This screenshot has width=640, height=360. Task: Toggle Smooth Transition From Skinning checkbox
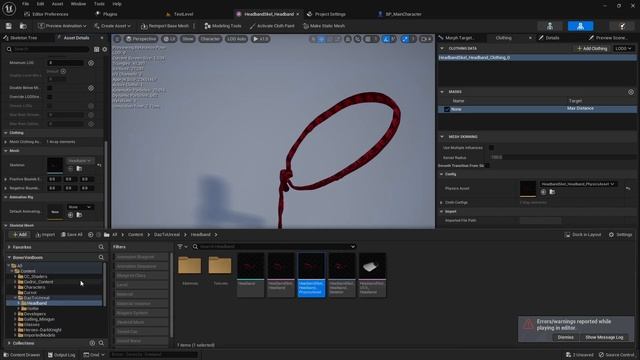(487, 166)
